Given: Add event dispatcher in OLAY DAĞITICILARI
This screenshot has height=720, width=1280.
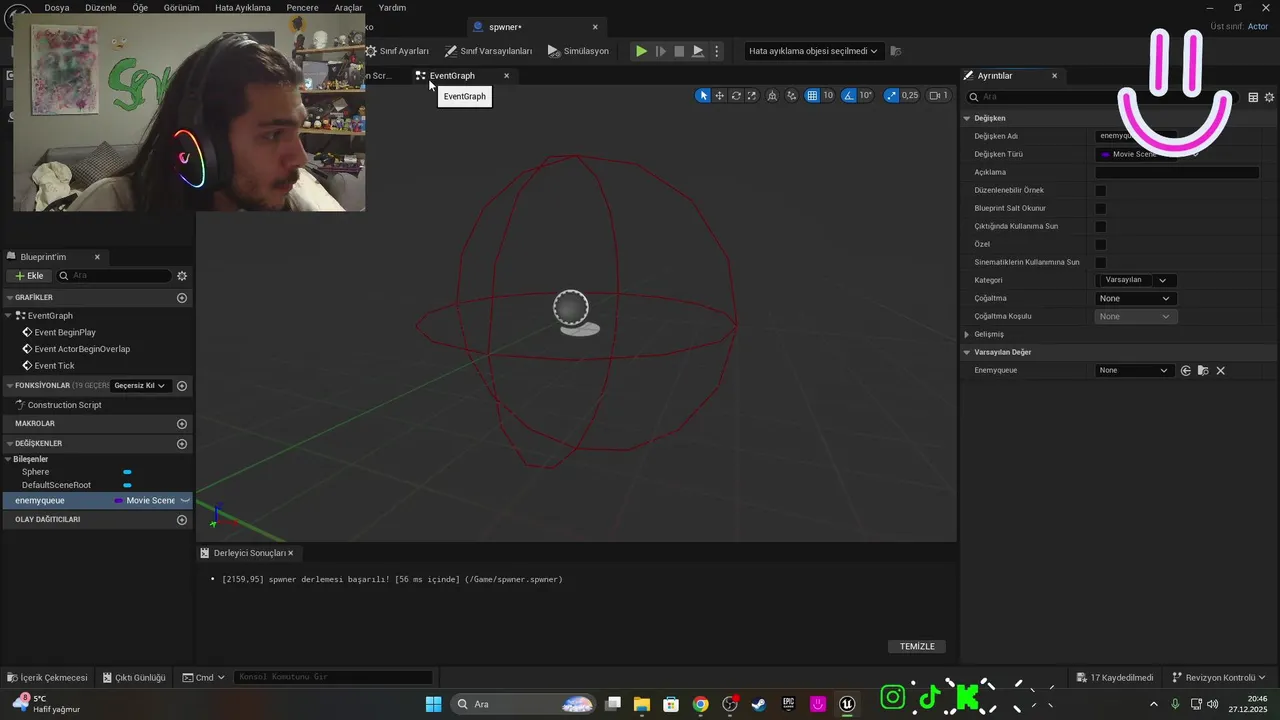Looking at the screenshot, I should (x=182, y=520).
